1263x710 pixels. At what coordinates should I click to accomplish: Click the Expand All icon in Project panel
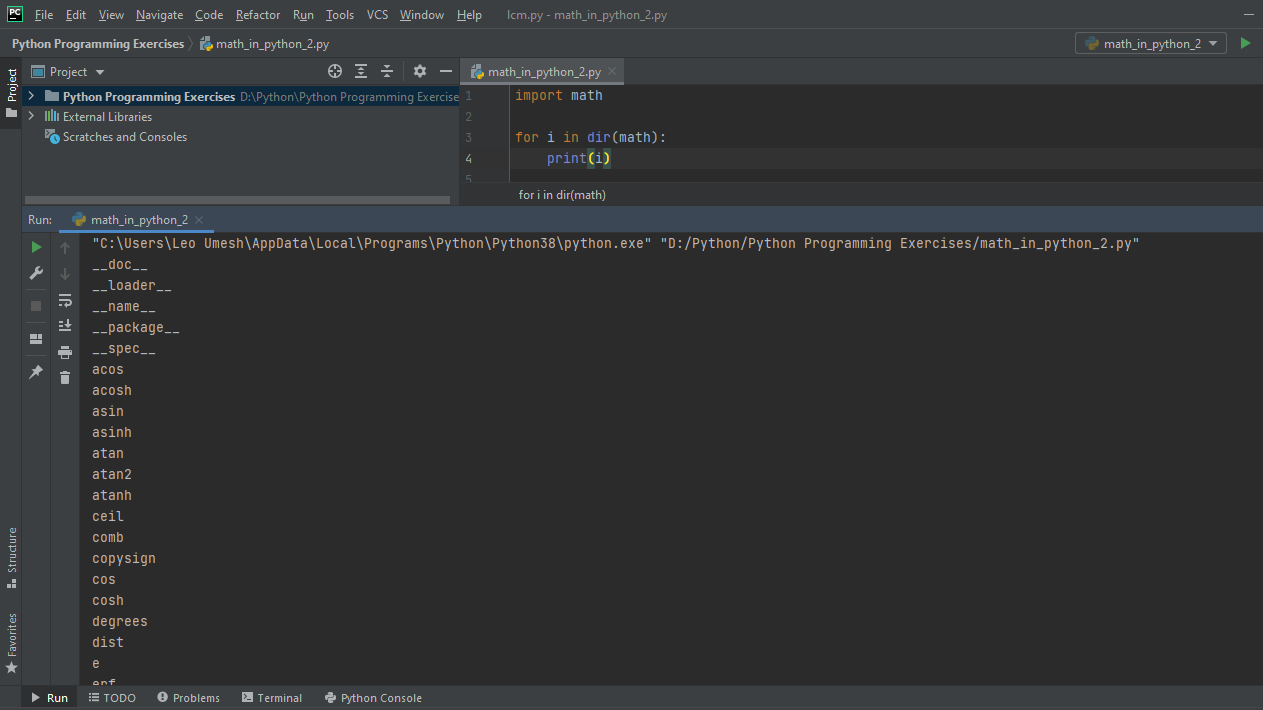(361, 71)
